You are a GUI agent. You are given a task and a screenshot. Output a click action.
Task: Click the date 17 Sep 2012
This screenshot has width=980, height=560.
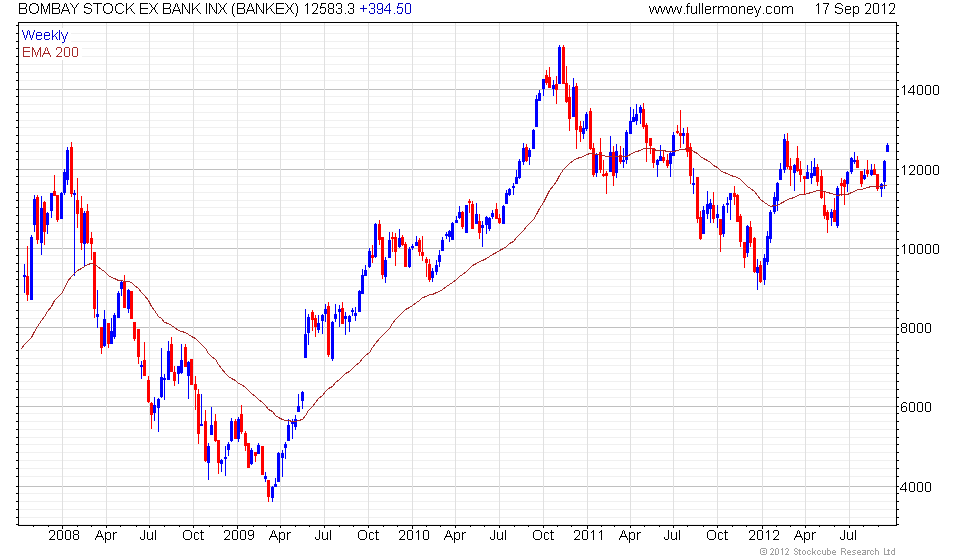click(x=855, y=9)
